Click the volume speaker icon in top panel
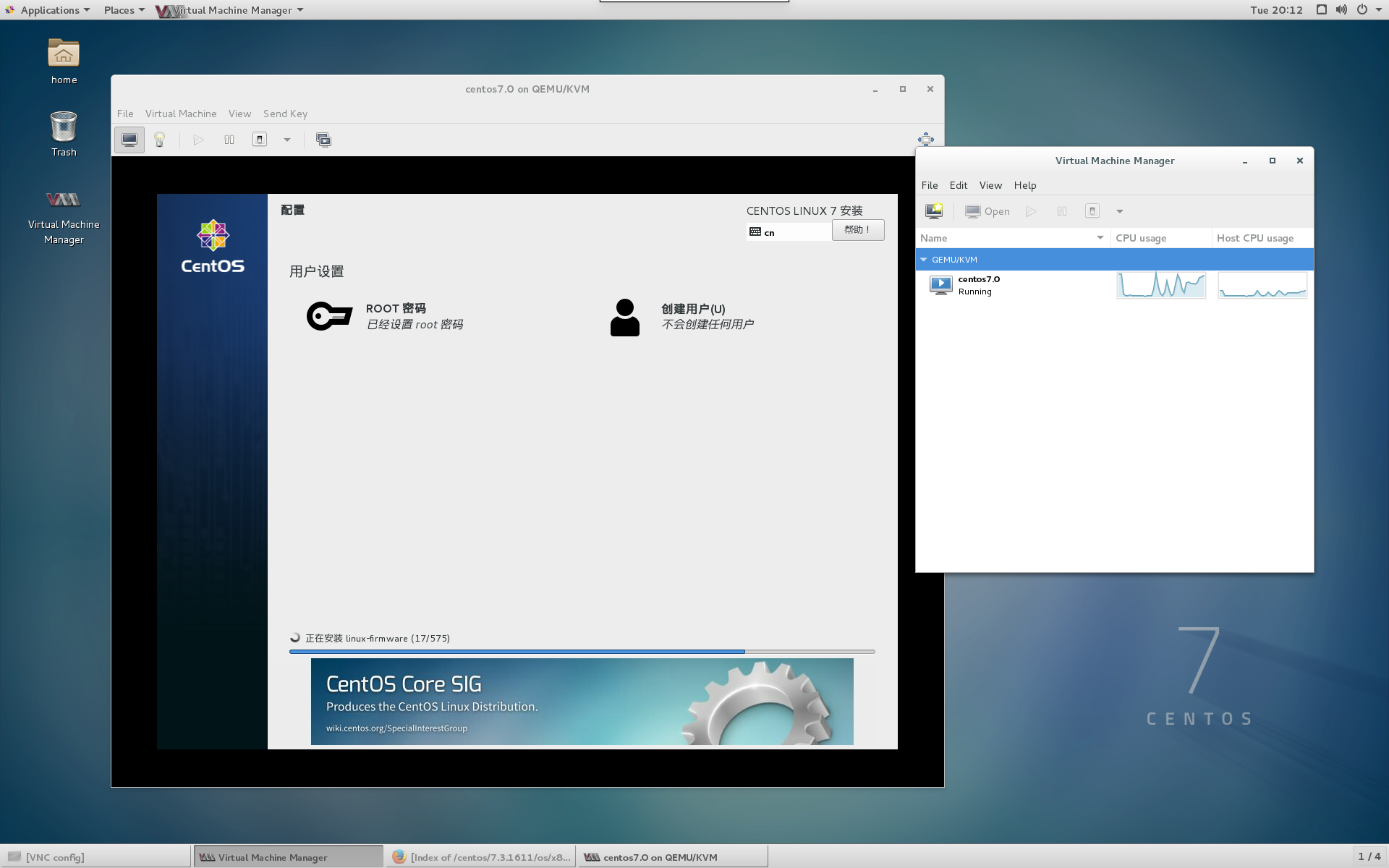 [x=1341, y=10]
